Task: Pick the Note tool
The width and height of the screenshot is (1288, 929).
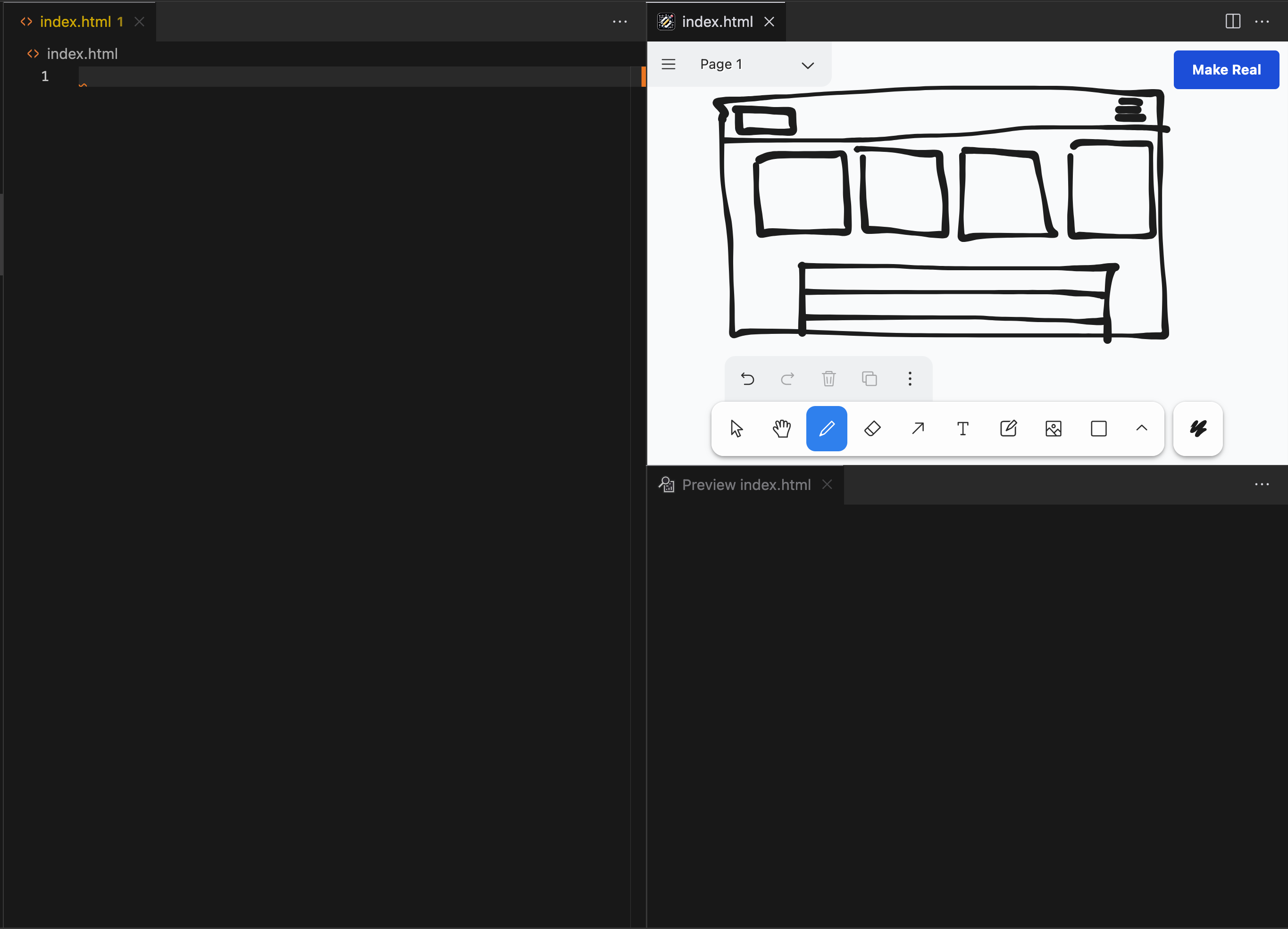Action: [1008, 429]
